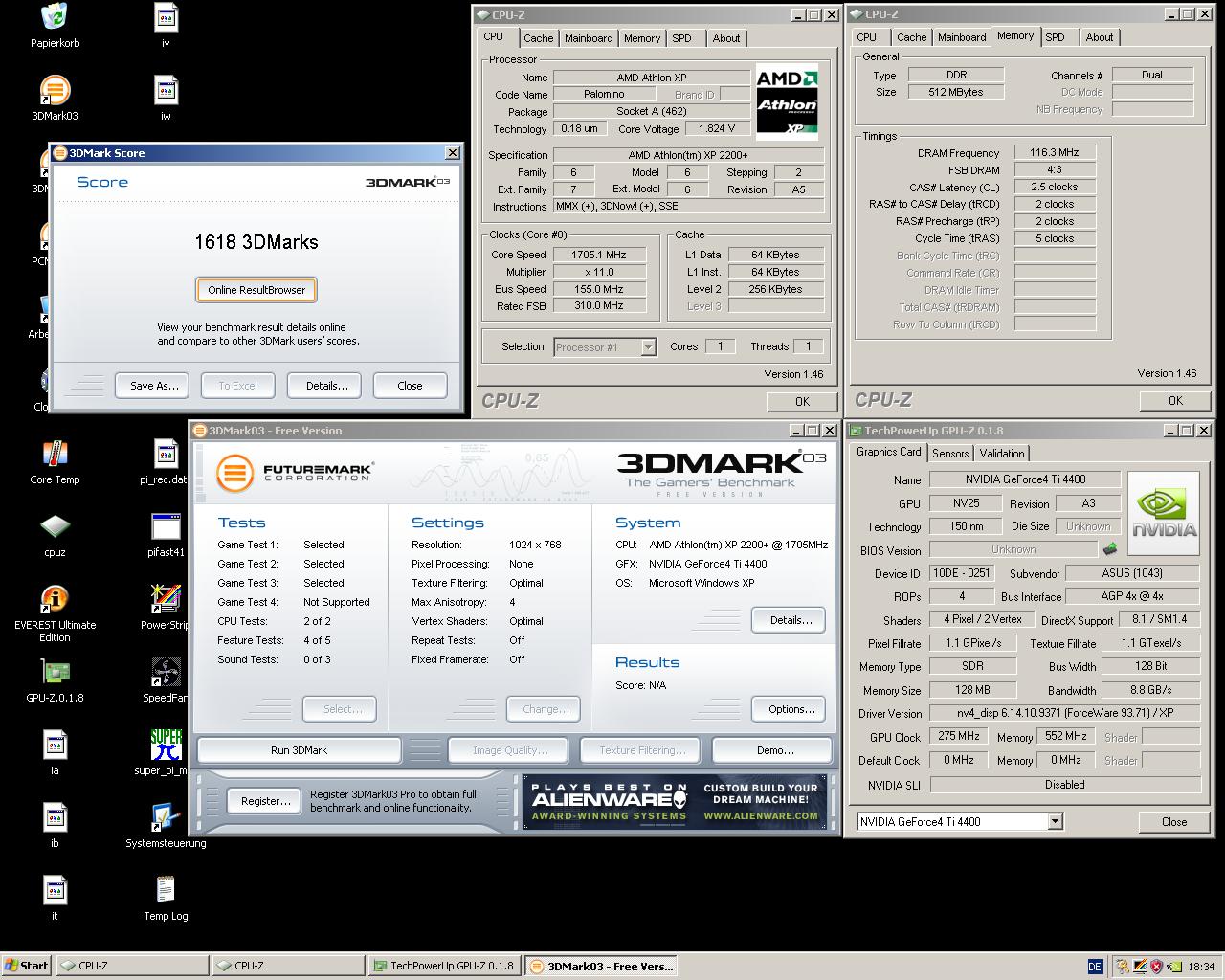Activate the 3DMark03 - Free Version taskbar button
The width and height of the screenshot is (1225, 980).
(x=601, y=966)
